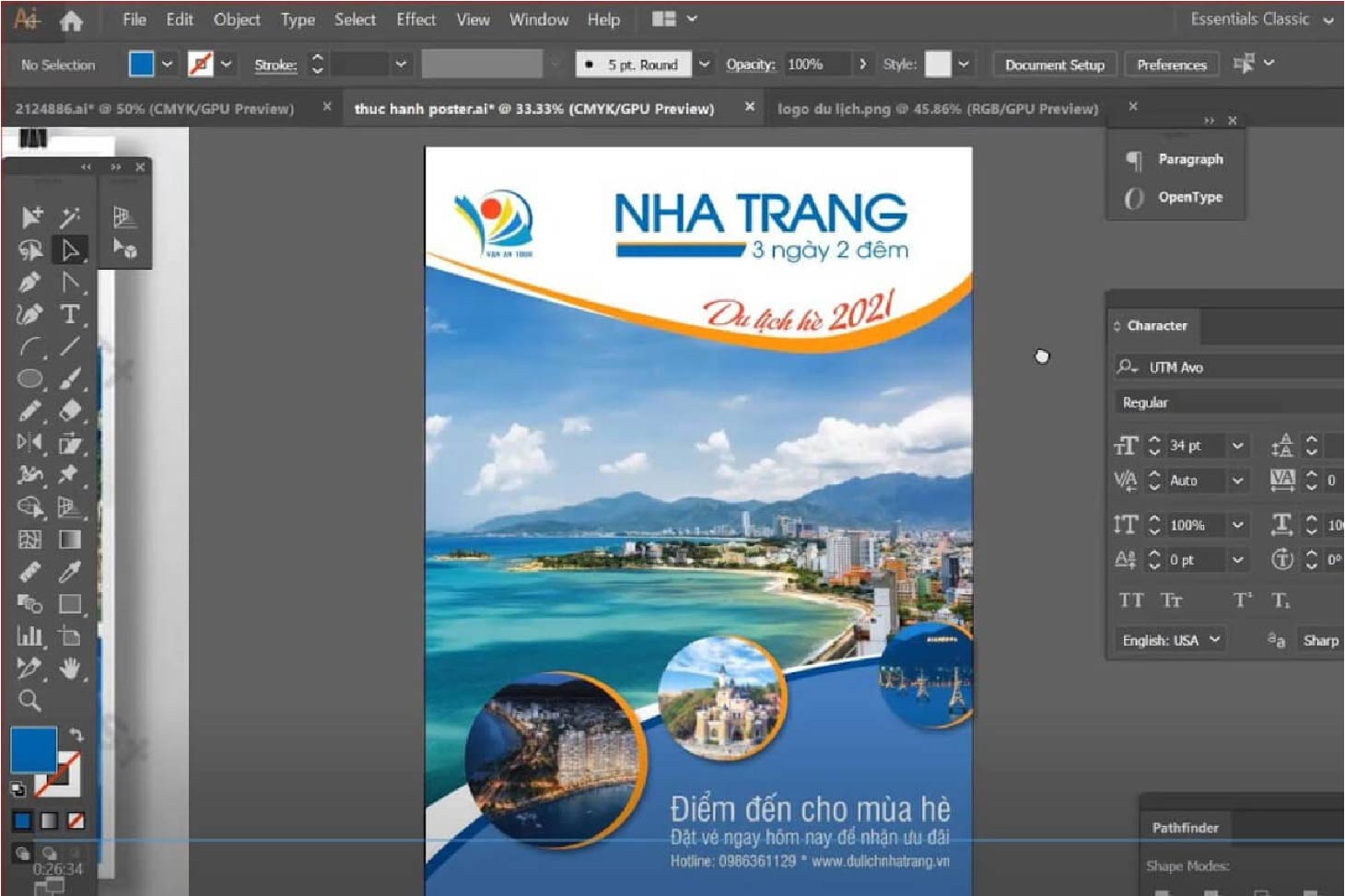
Task: Open the stroke color dropdown arrow in control bar
Action: [x=226, y=64]
